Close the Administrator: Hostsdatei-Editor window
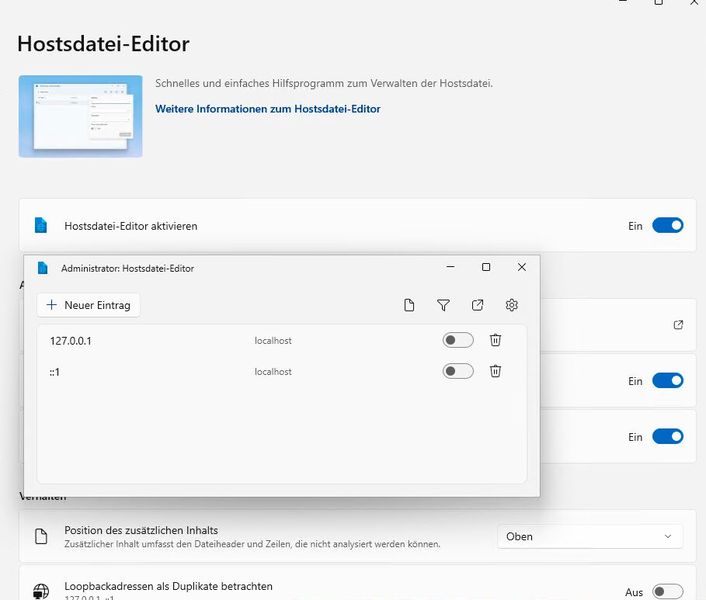The image size is (706, 600). tap(522, 267)
